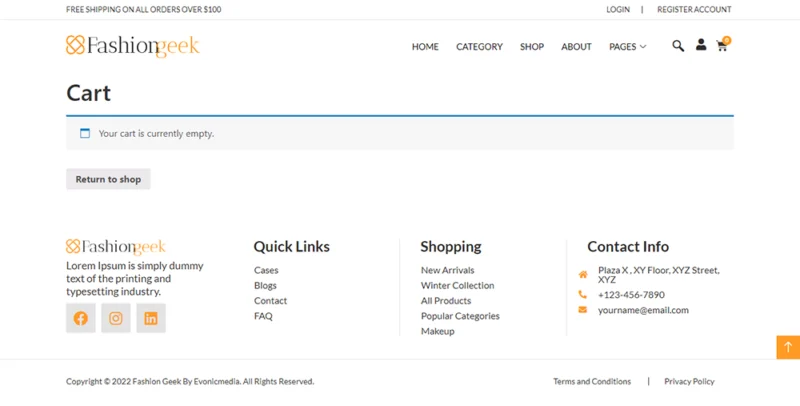Click the Fashiongeek logo in the header
Image resolution: width=800 pixels, height=406 pixels.
click(x=133, y=46)
